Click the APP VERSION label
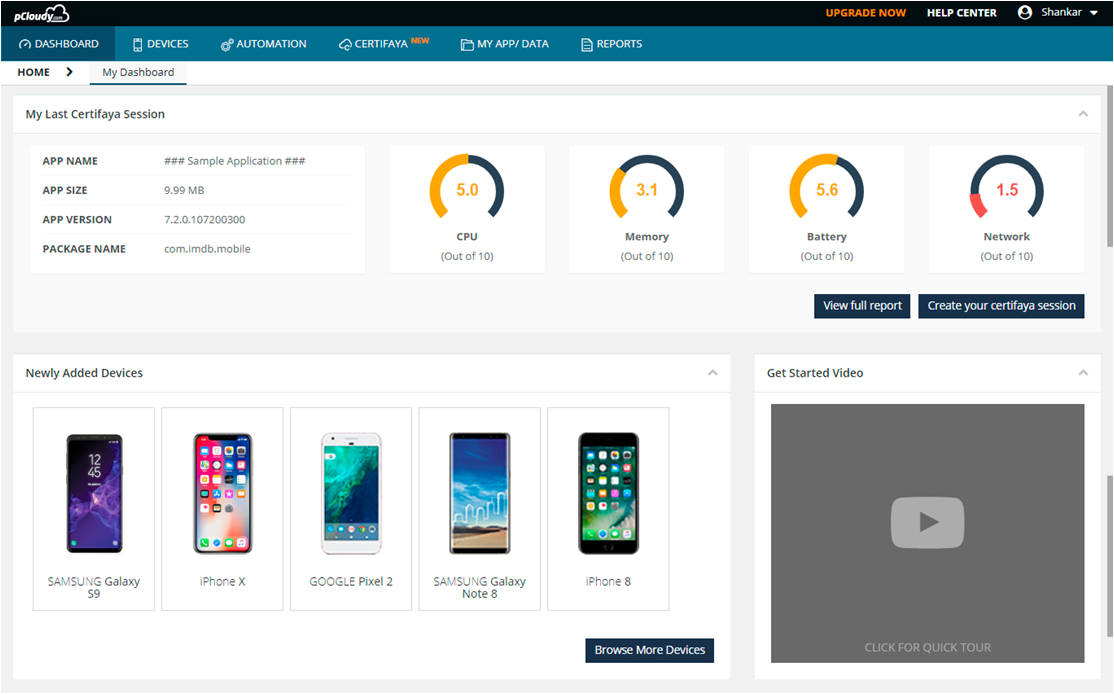 [x=77, y=219]
